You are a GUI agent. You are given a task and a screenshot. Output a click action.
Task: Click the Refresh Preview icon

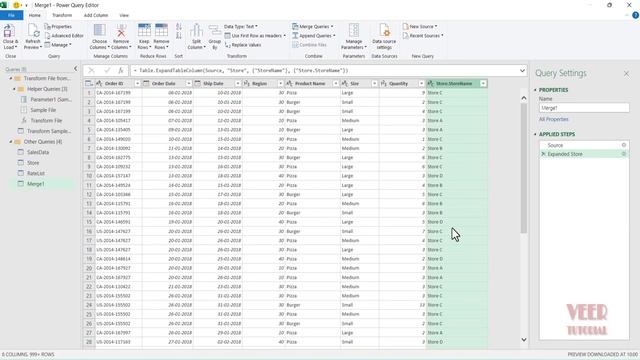tap(33, 31)
